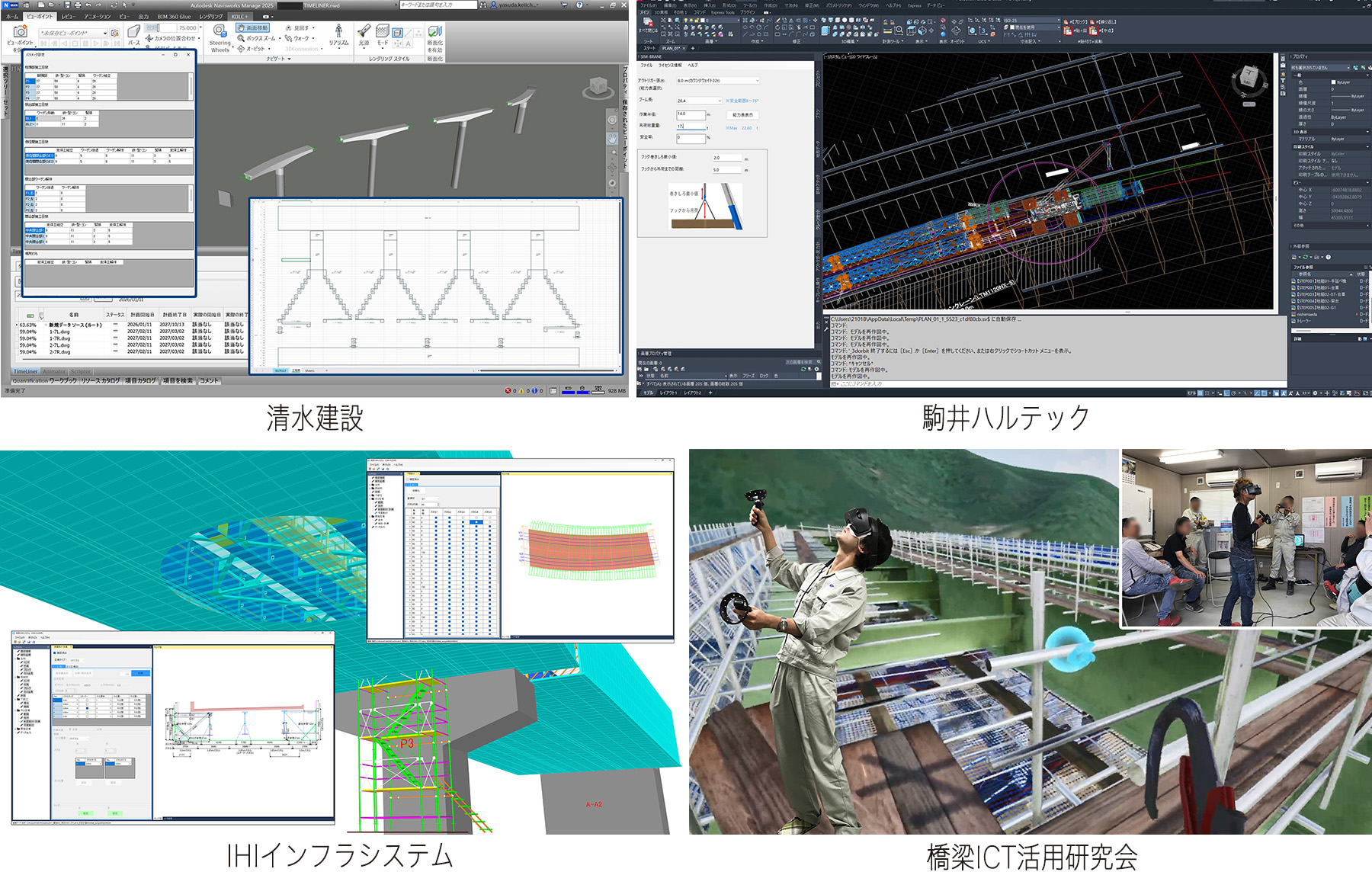Switch to the レンダリング ribbon tab

coord(211,16)
